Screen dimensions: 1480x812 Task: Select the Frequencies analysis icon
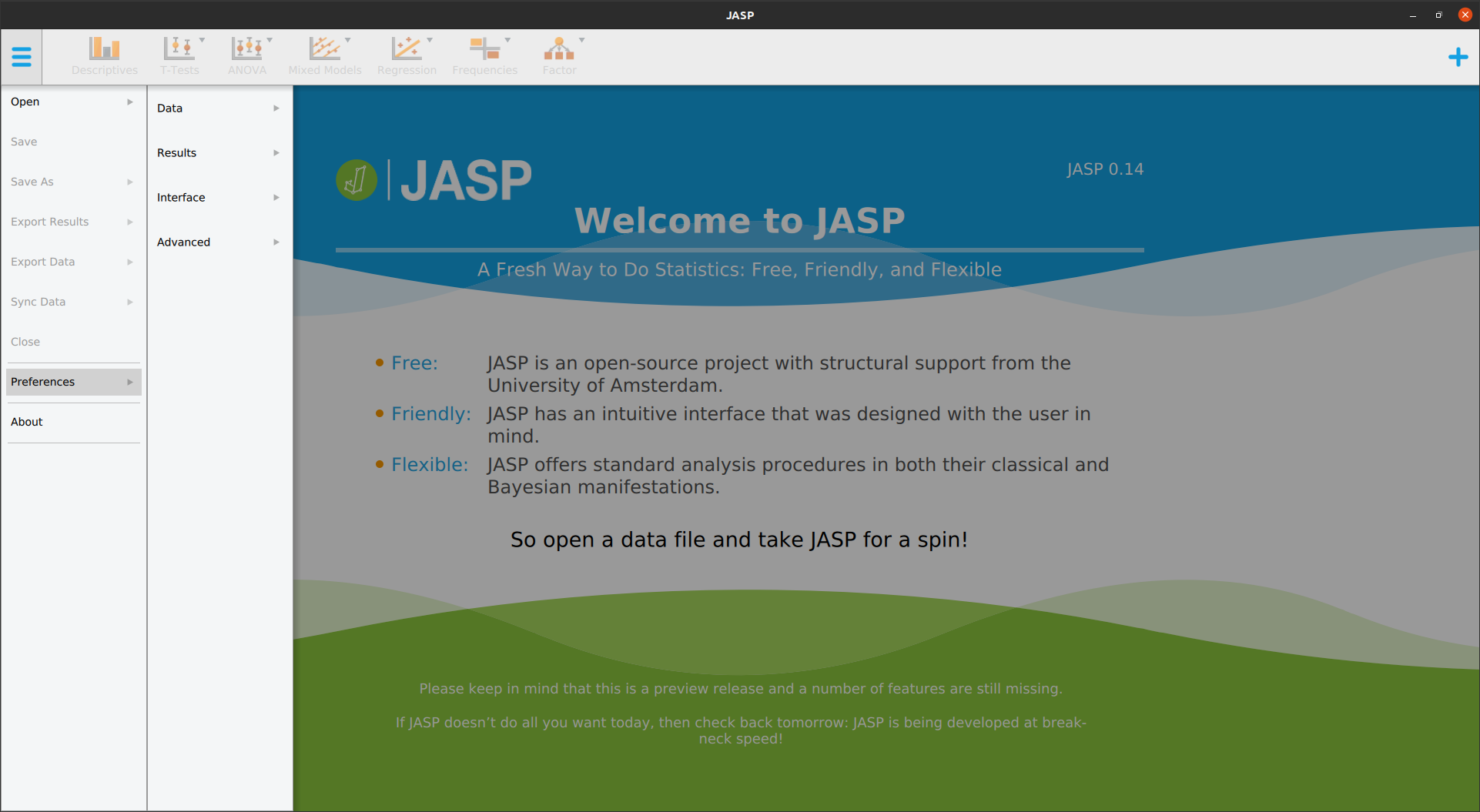[x=484, y=55]
